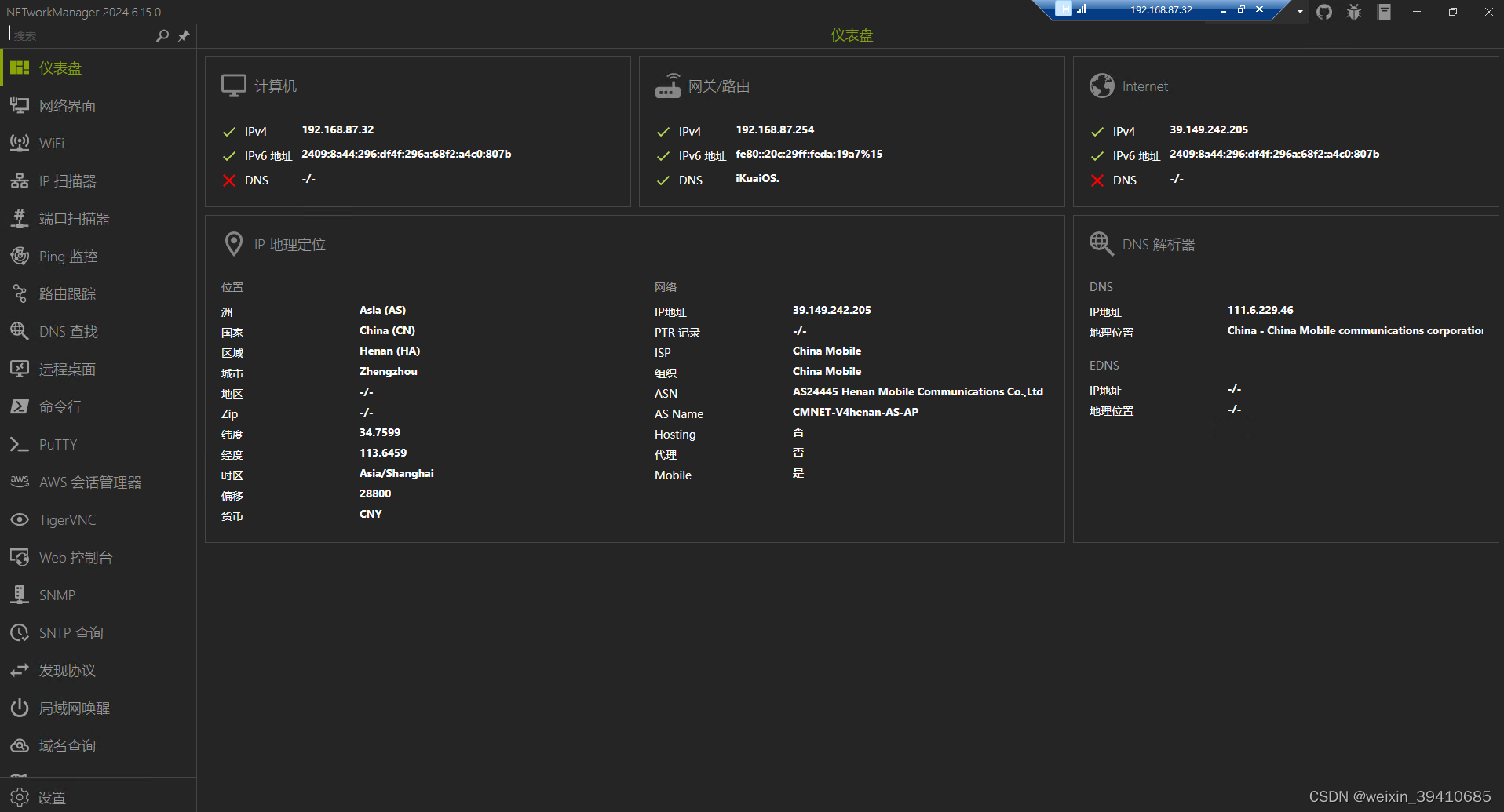Click inside the 搜索 search field
This screenshot has width=1504, height=812.
(78, 35)
